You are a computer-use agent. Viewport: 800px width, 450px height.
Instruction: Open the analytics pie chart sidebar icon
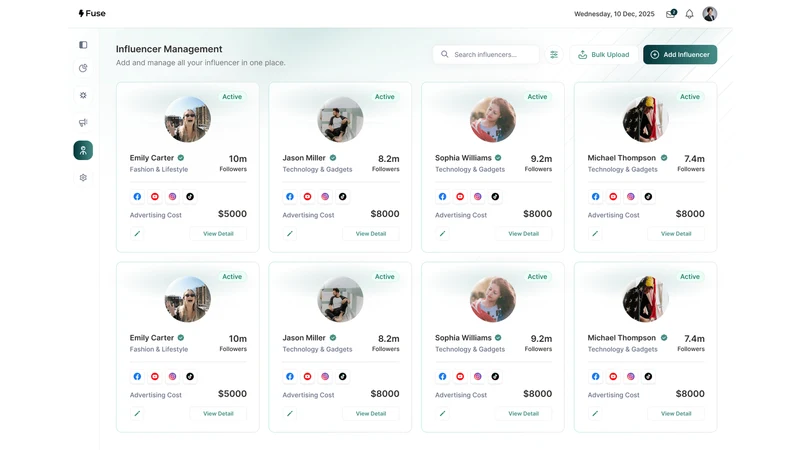click(x=83, y=68)
